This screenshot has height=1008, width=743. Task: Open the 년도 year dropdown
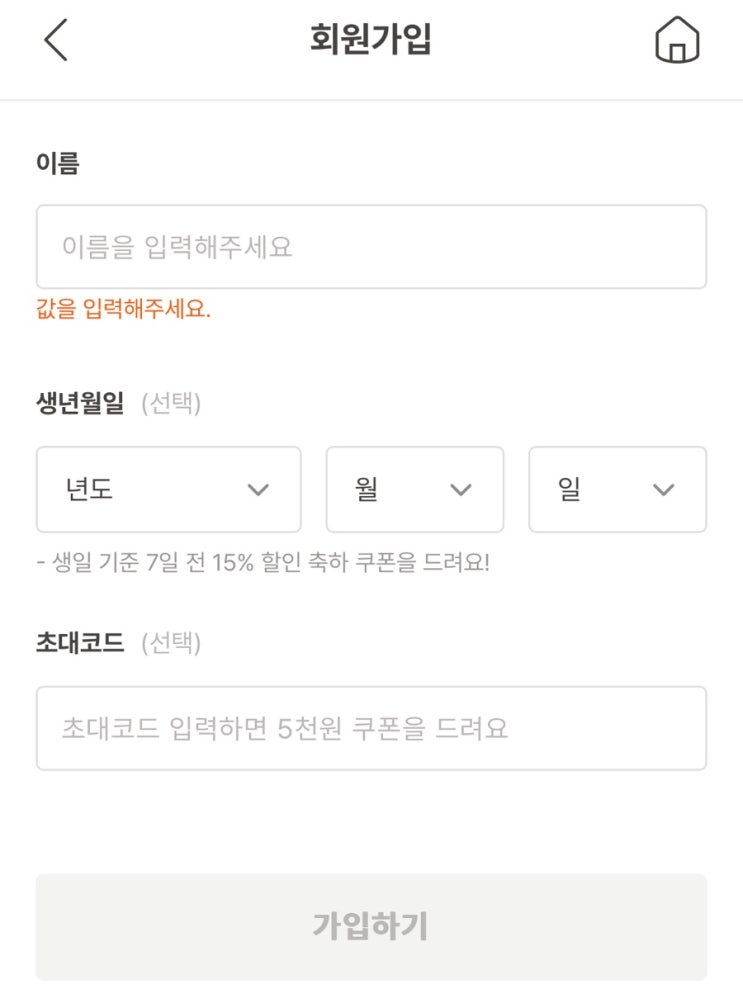[168, 489]
